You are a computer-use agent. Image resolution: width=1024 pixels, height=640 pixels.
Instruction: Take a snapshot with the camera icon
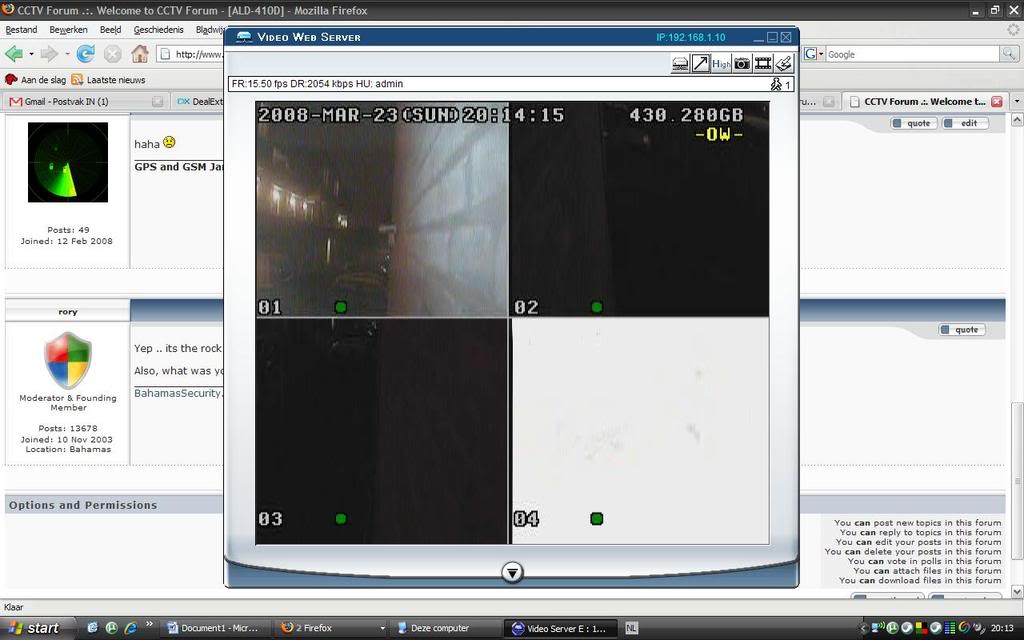pyautogui.click(x=742, y=63)
